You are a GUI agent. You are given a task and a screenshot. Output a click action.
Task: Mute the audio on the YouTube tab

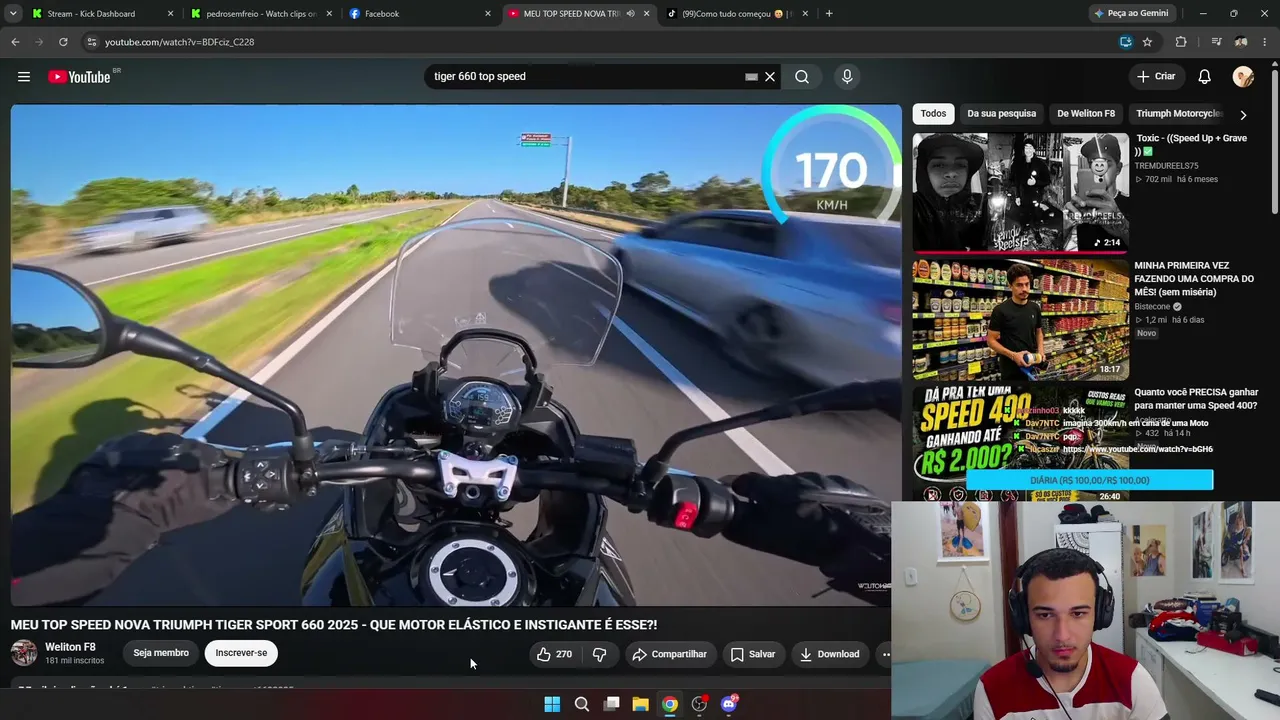630,14
